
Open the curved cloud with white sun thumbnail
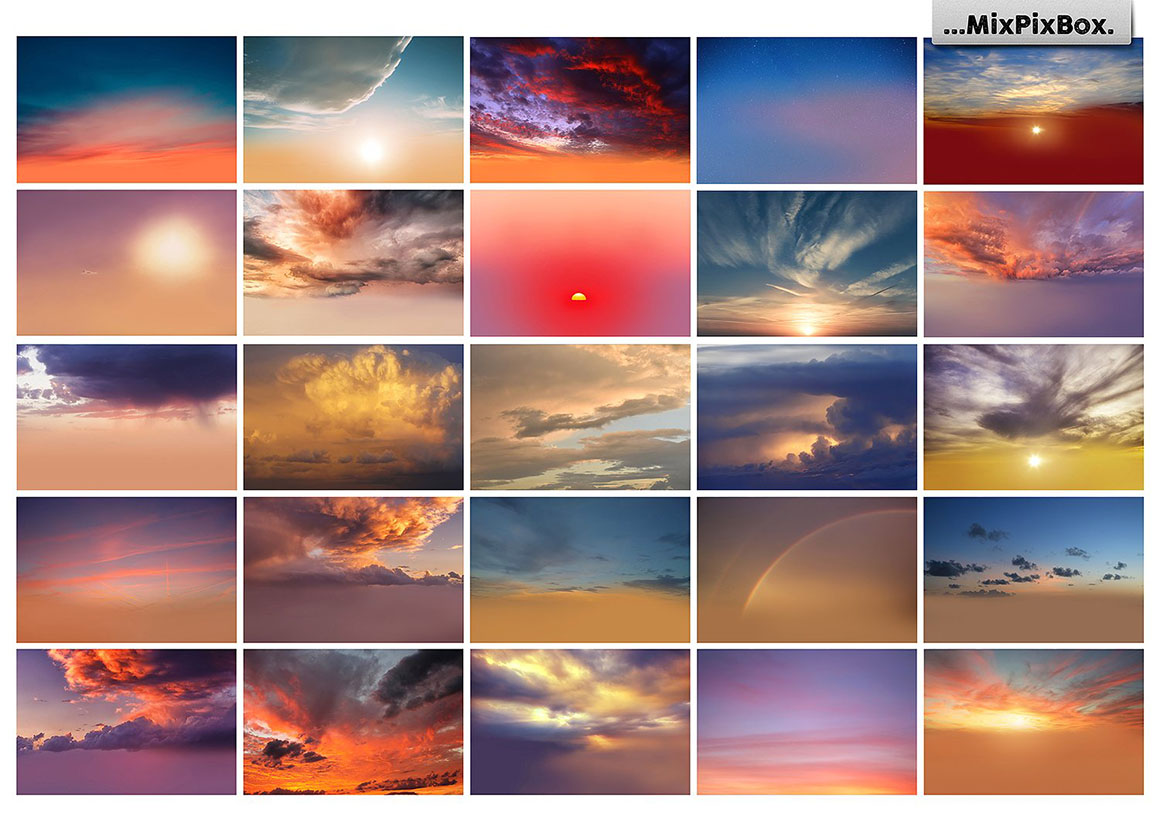pos(353,110)
